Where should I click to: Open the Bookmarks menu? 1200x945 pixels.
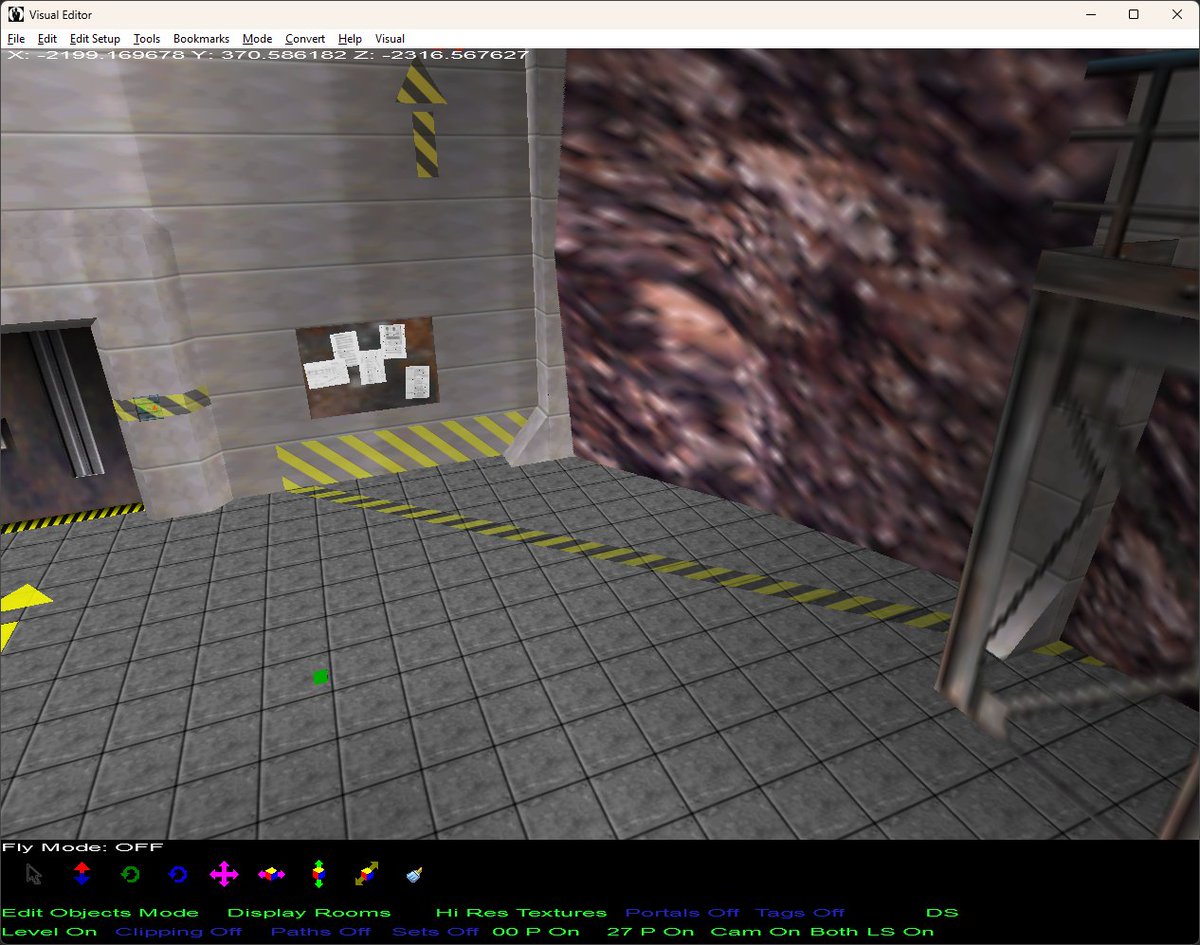(201, 38)
